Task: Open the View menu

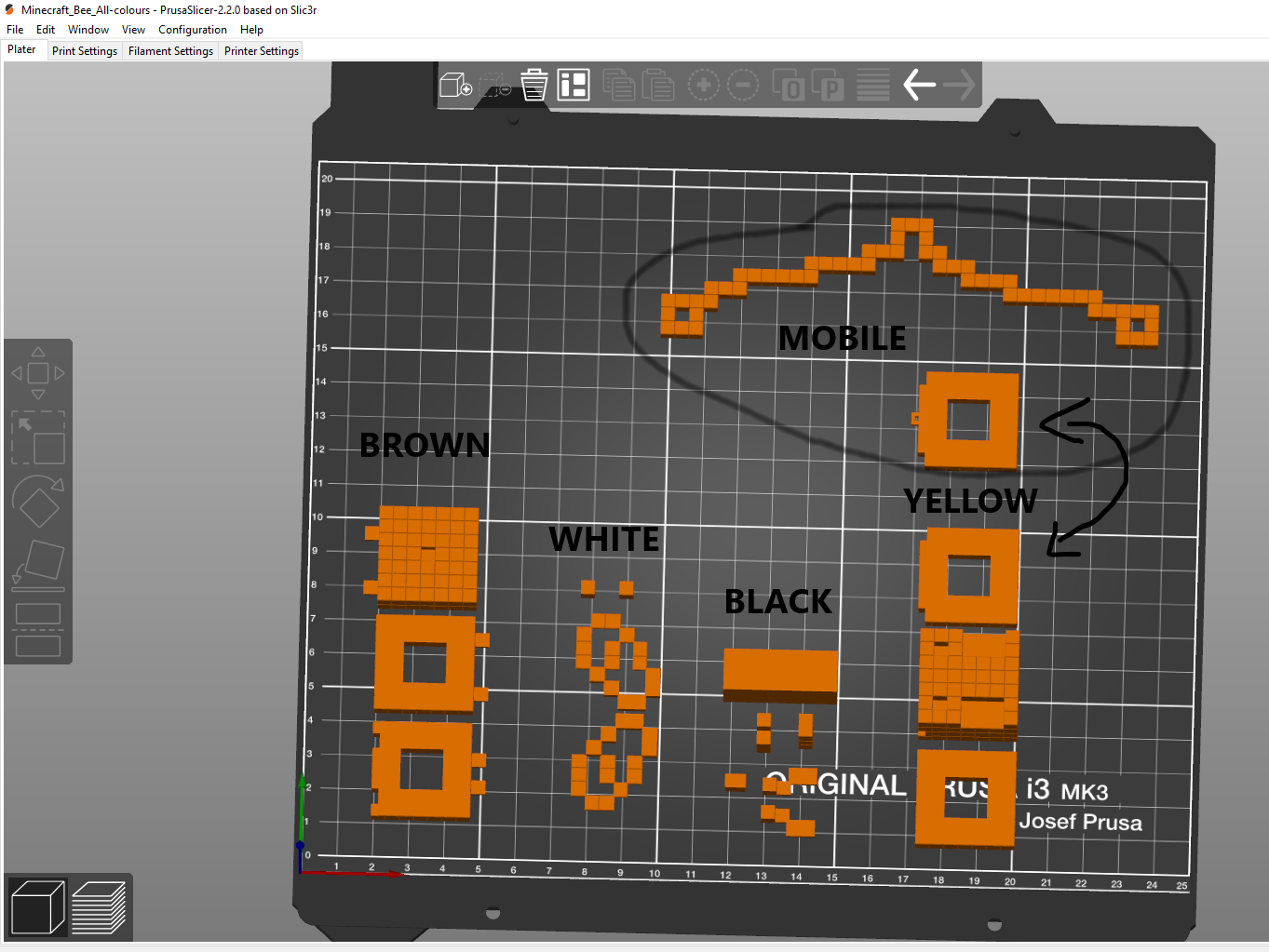Action: pos(133,30)
